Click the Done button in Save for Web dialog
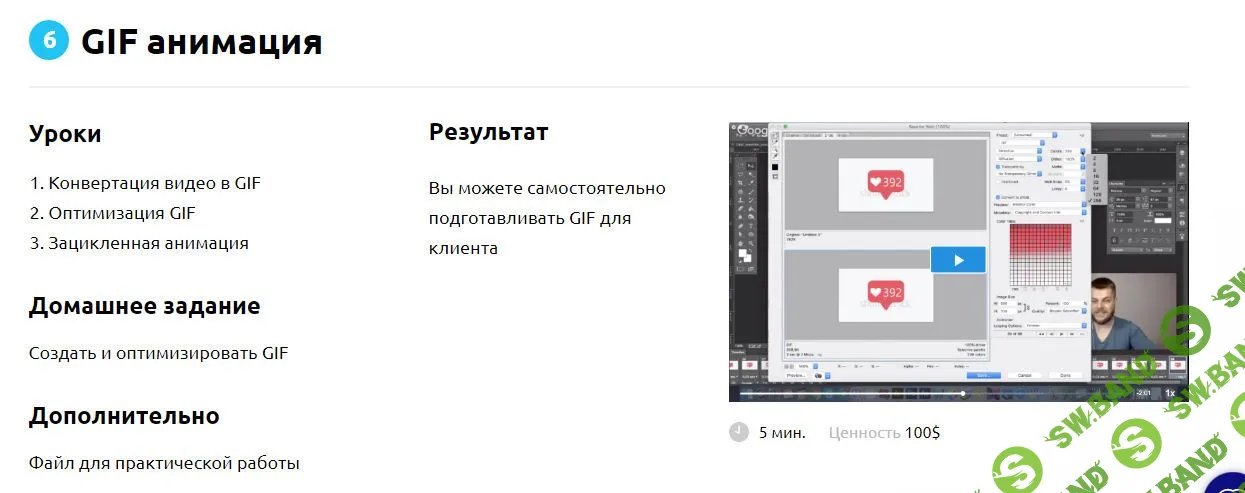 (1064, 375)
